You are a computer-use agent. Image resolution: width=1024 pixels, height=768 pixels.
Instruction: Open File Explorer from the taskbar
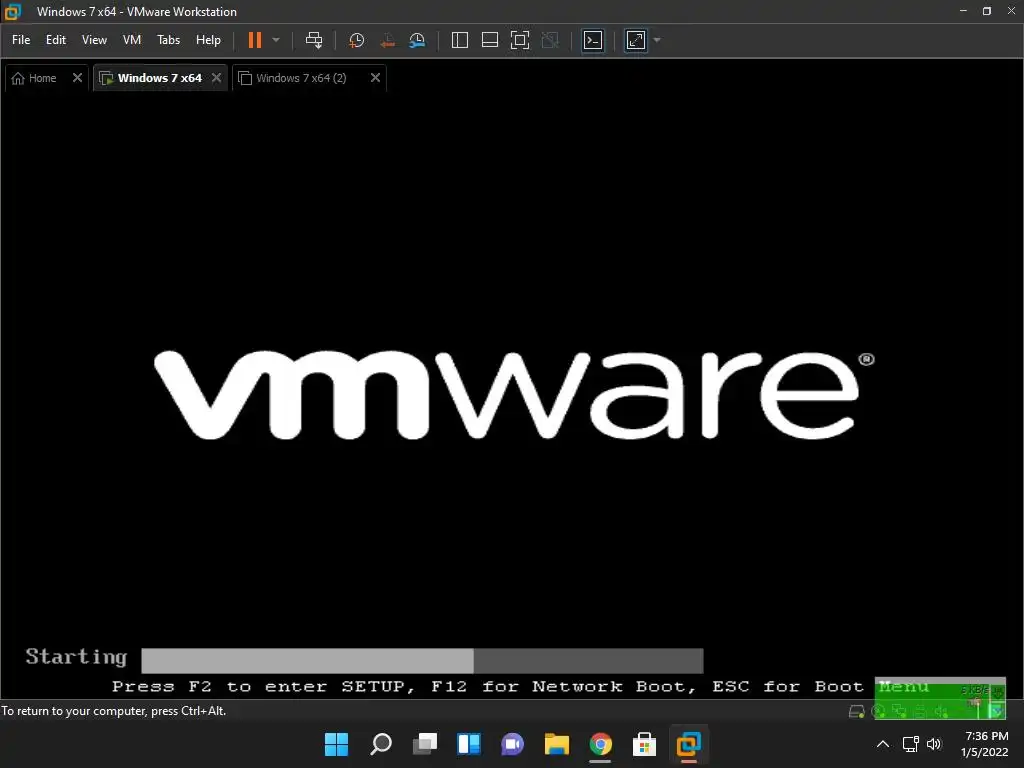coord(557,744)
